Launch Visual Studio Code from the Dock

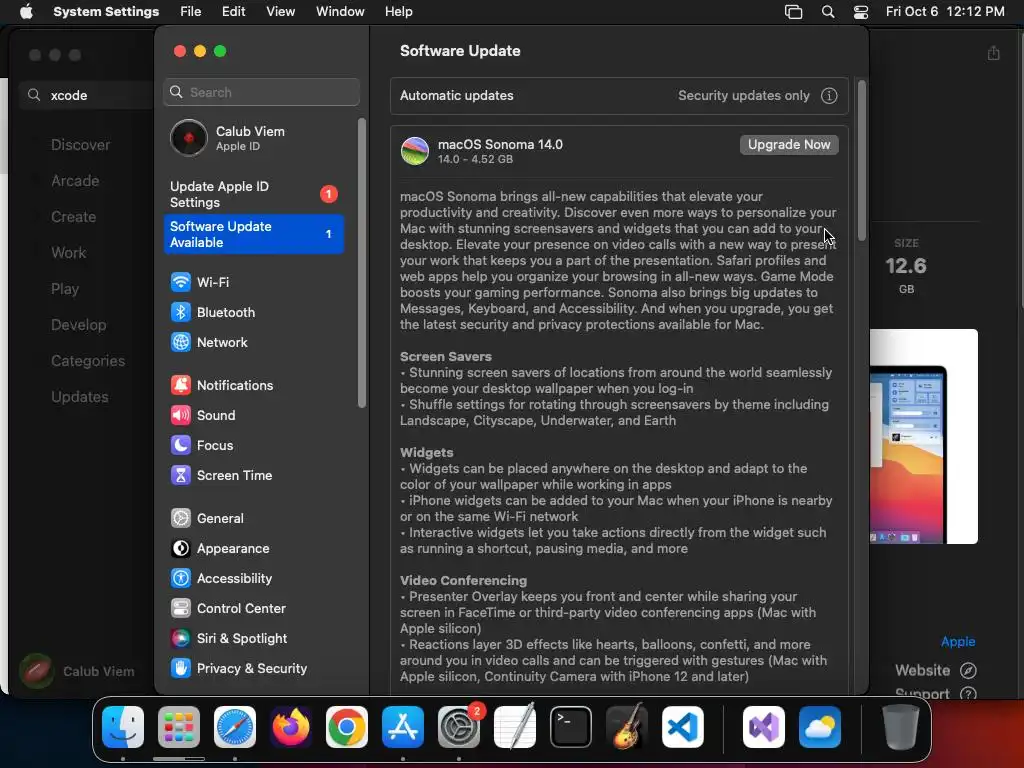point(682,727)
